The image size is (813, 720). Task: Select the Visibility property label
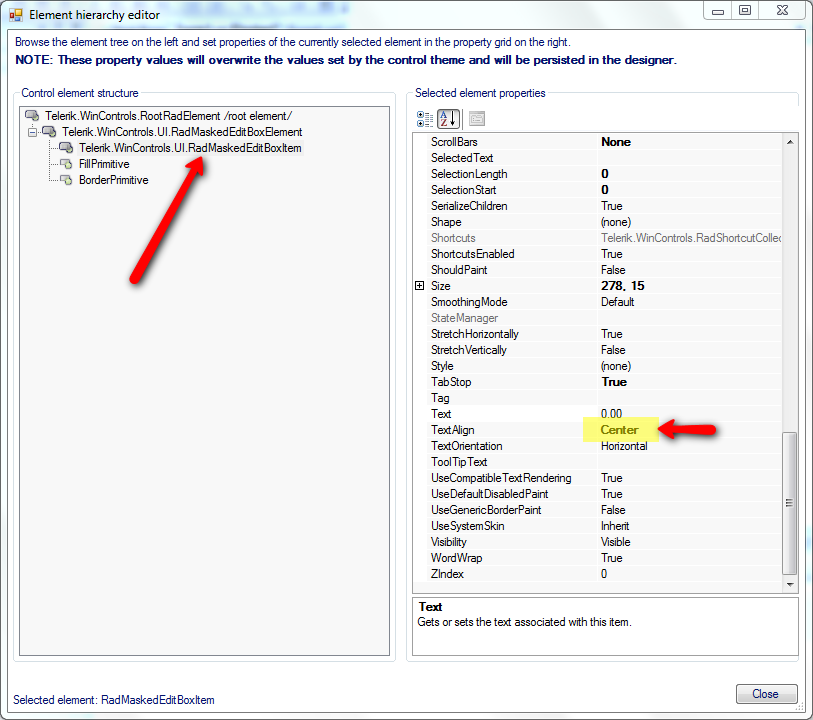point(448,542)
